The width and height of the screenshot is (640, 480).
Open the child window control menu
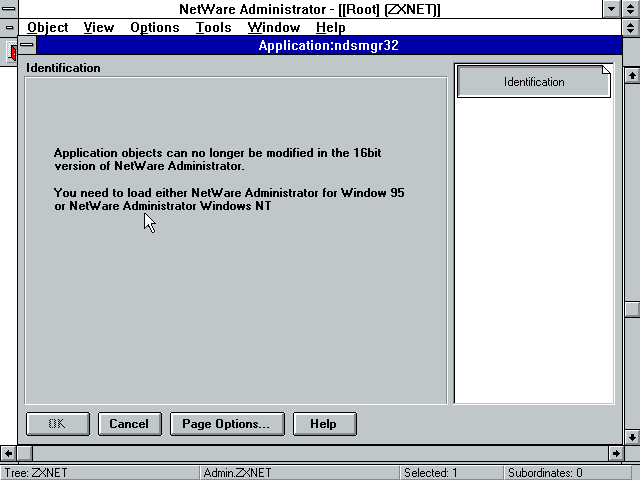(9, 27)
